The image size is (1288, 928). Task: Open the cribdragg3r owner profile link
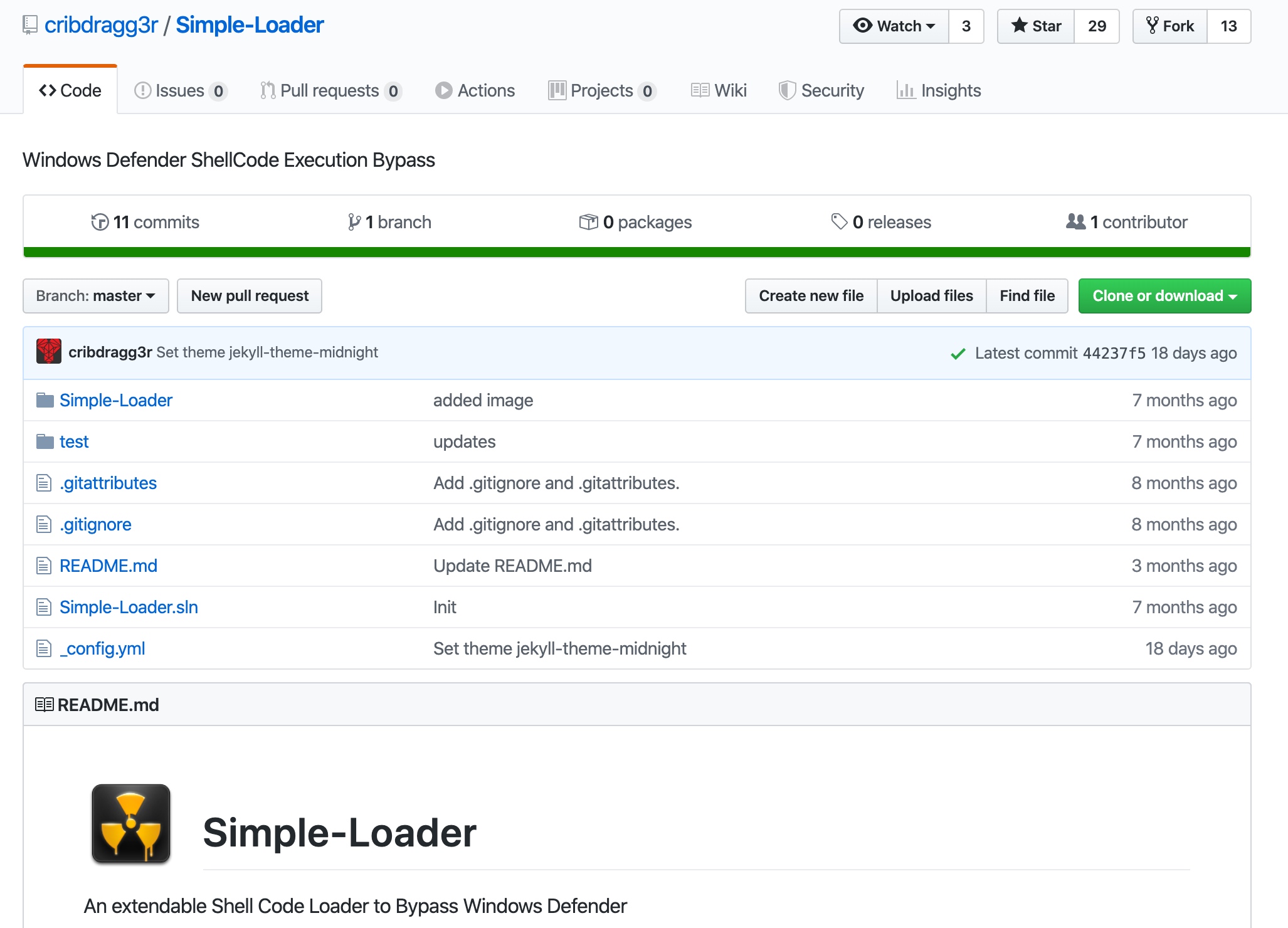click(x=102, y=25)
